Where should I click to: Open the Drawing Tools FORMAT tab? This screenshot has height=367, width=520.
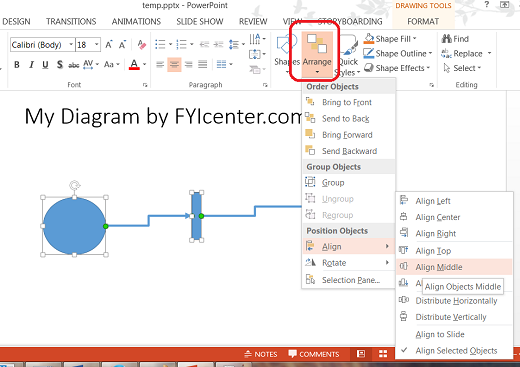(423, 22)
